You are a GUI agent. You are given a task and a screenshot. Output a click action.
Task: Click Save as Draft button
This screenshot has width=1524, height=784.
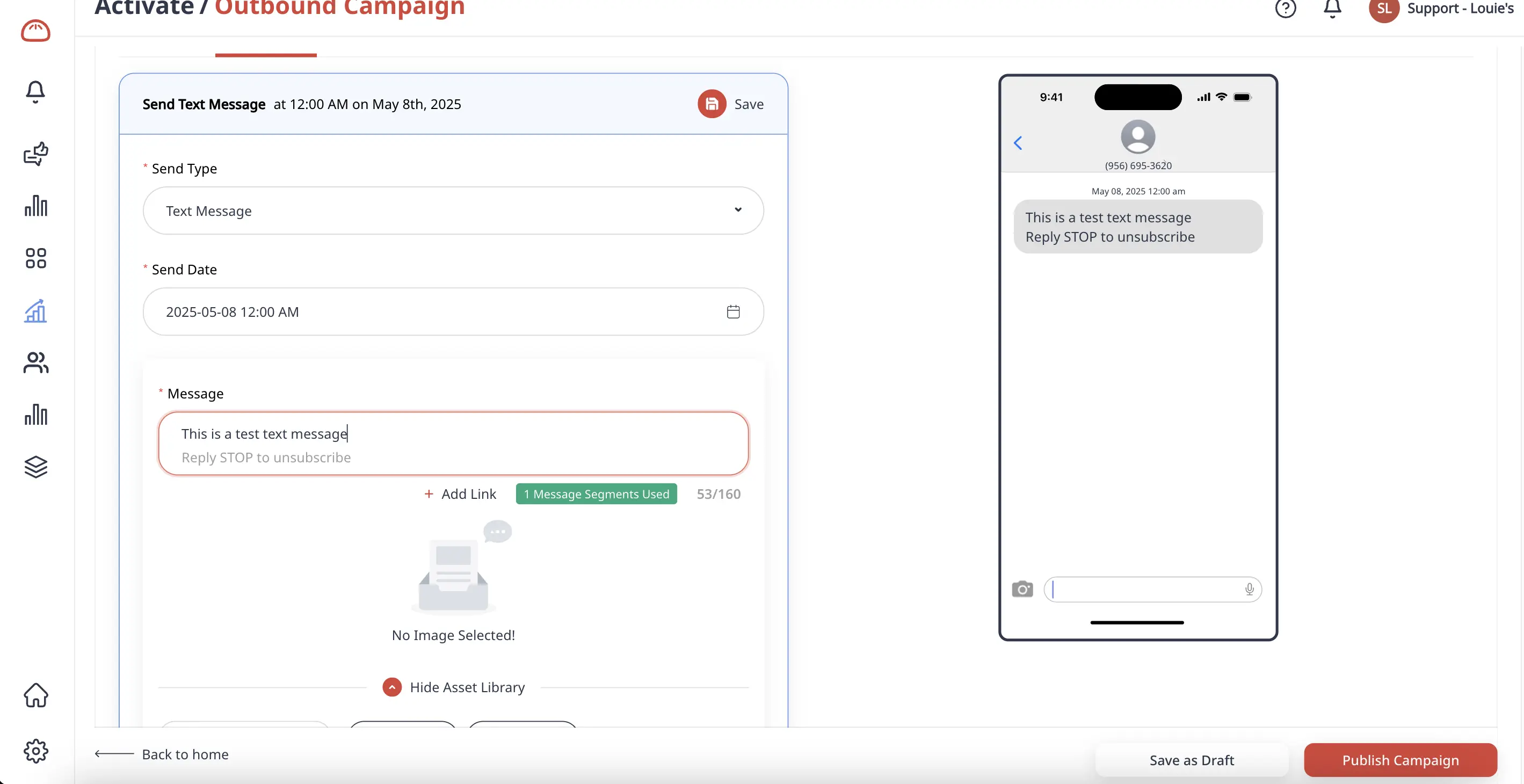(x=1191, y=760)
